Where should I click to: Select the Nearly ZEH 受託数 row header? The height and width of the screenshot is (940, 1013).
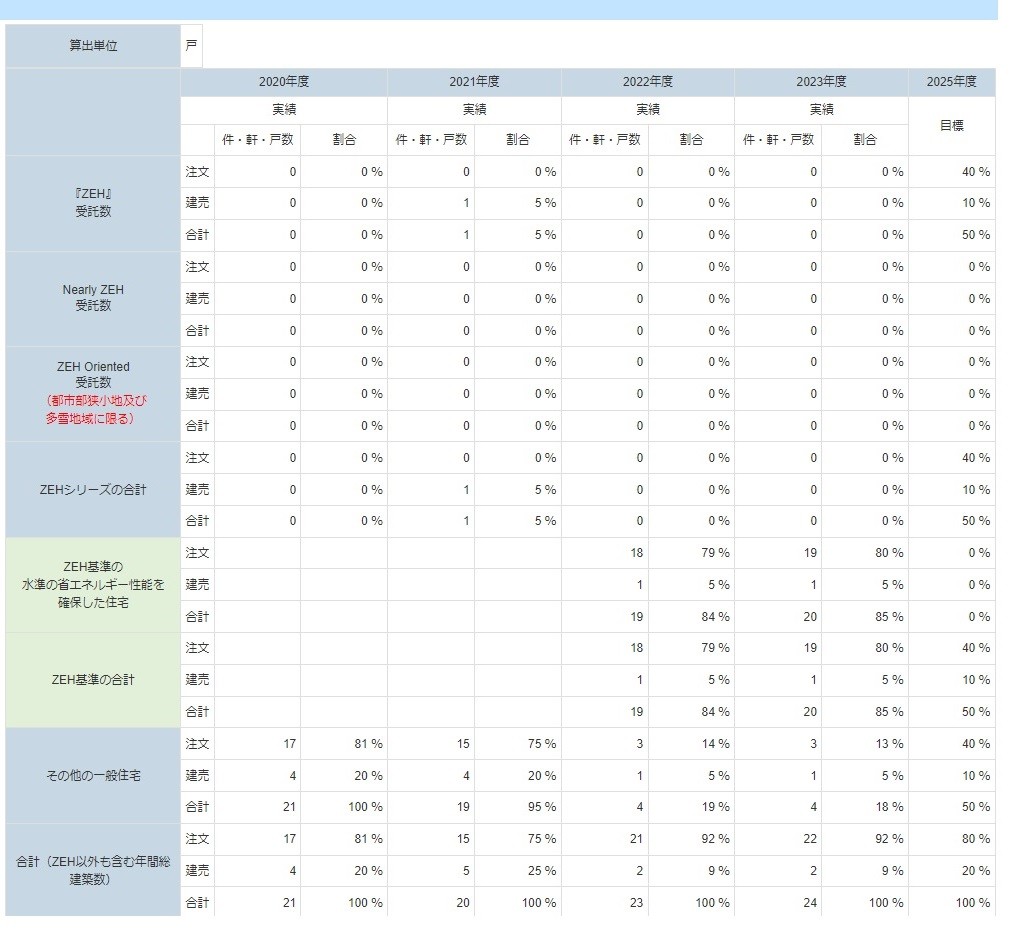tap(93, 298)
